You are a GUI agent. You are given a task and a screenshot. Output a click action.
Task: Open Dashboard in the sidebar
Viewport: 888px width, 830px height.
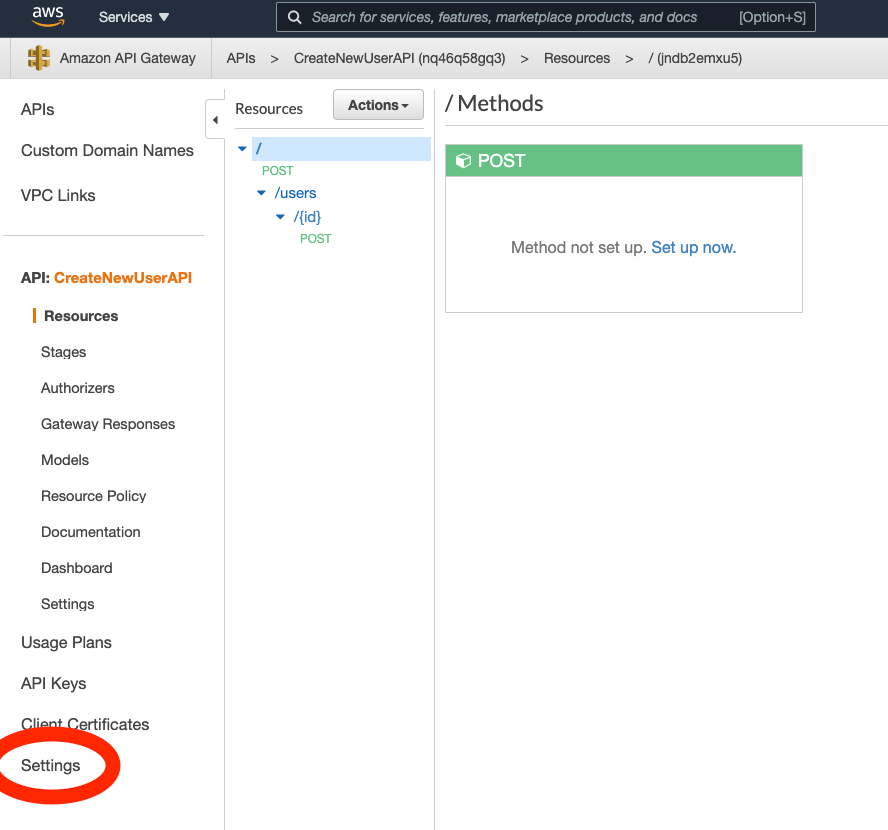point(76,568)
